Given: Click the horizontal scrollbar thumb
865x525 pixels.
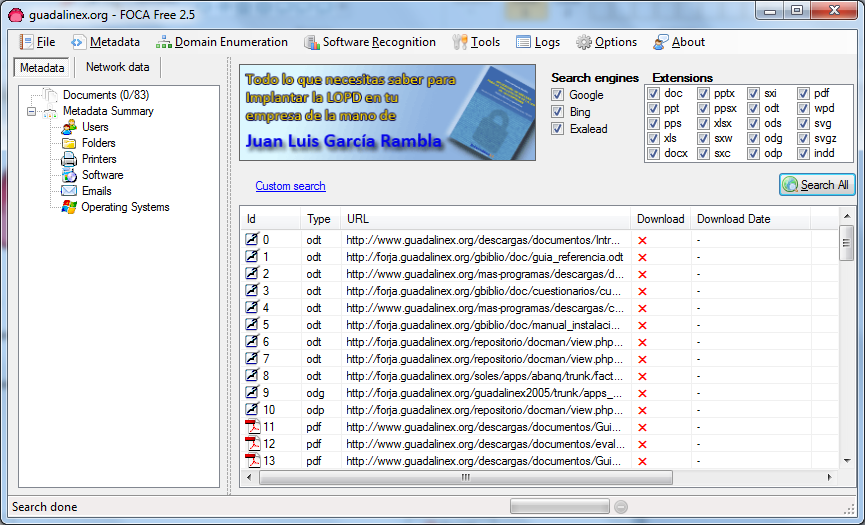Looking at the screenshot, I should coord(466,478).
